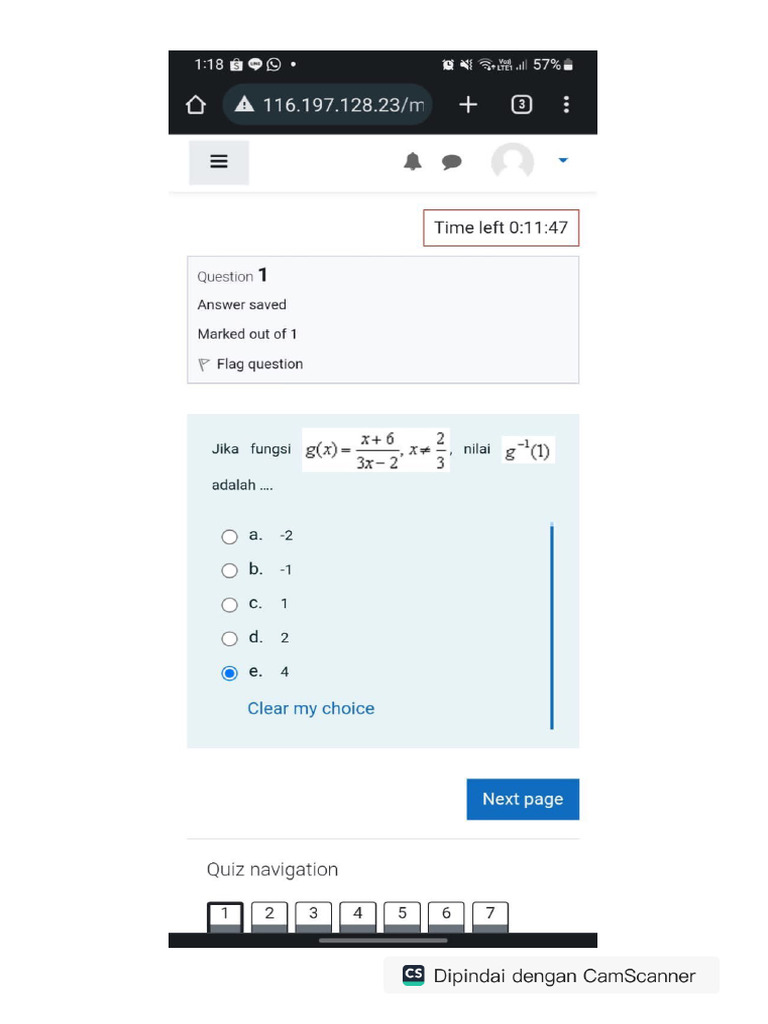
Task: Jump to question 5 in quiz navigation
Action: coord(402,914)
